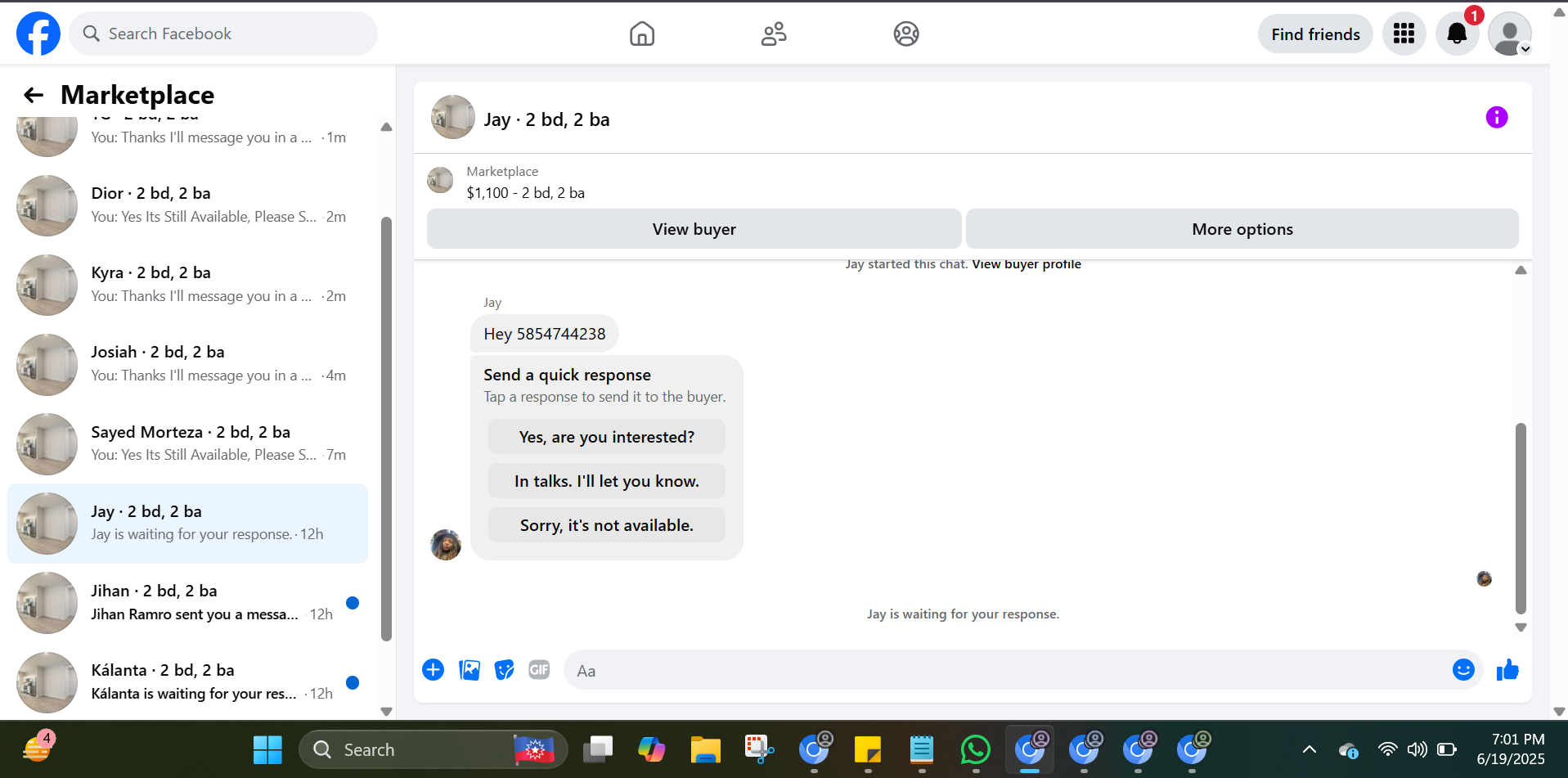This screenshot has height=778, width=1568.
Task: Click the Marketplace listing title "$1,100 - 2 bd, 2 ba"
Action: [526, 193]
